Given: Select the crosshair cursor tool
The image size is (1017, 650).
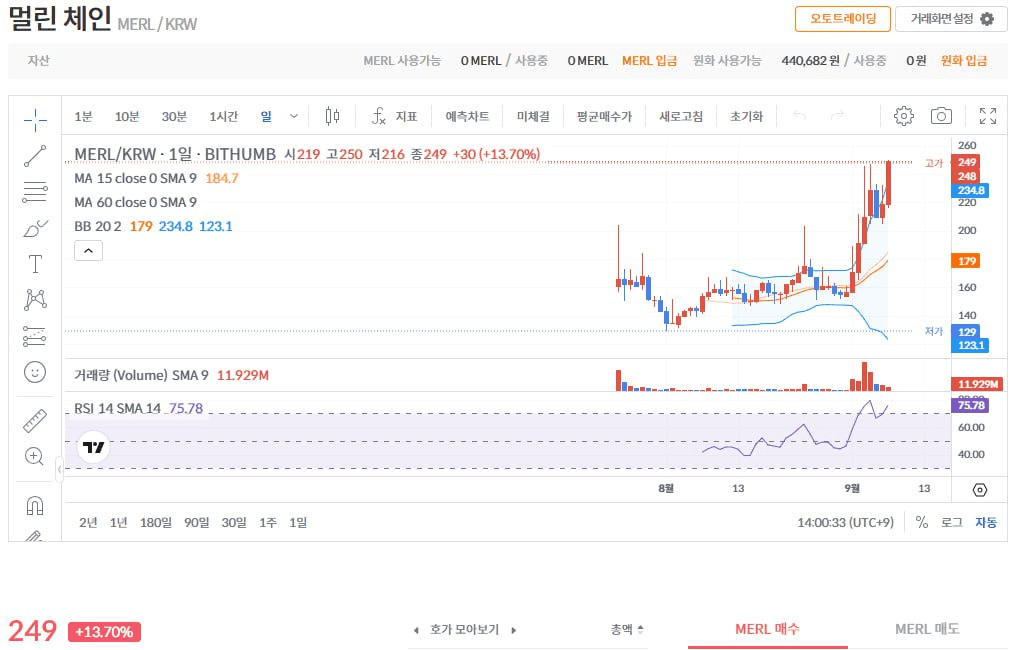Looking at the screenshot, I should pyautogui.click(x=35, y=119).
